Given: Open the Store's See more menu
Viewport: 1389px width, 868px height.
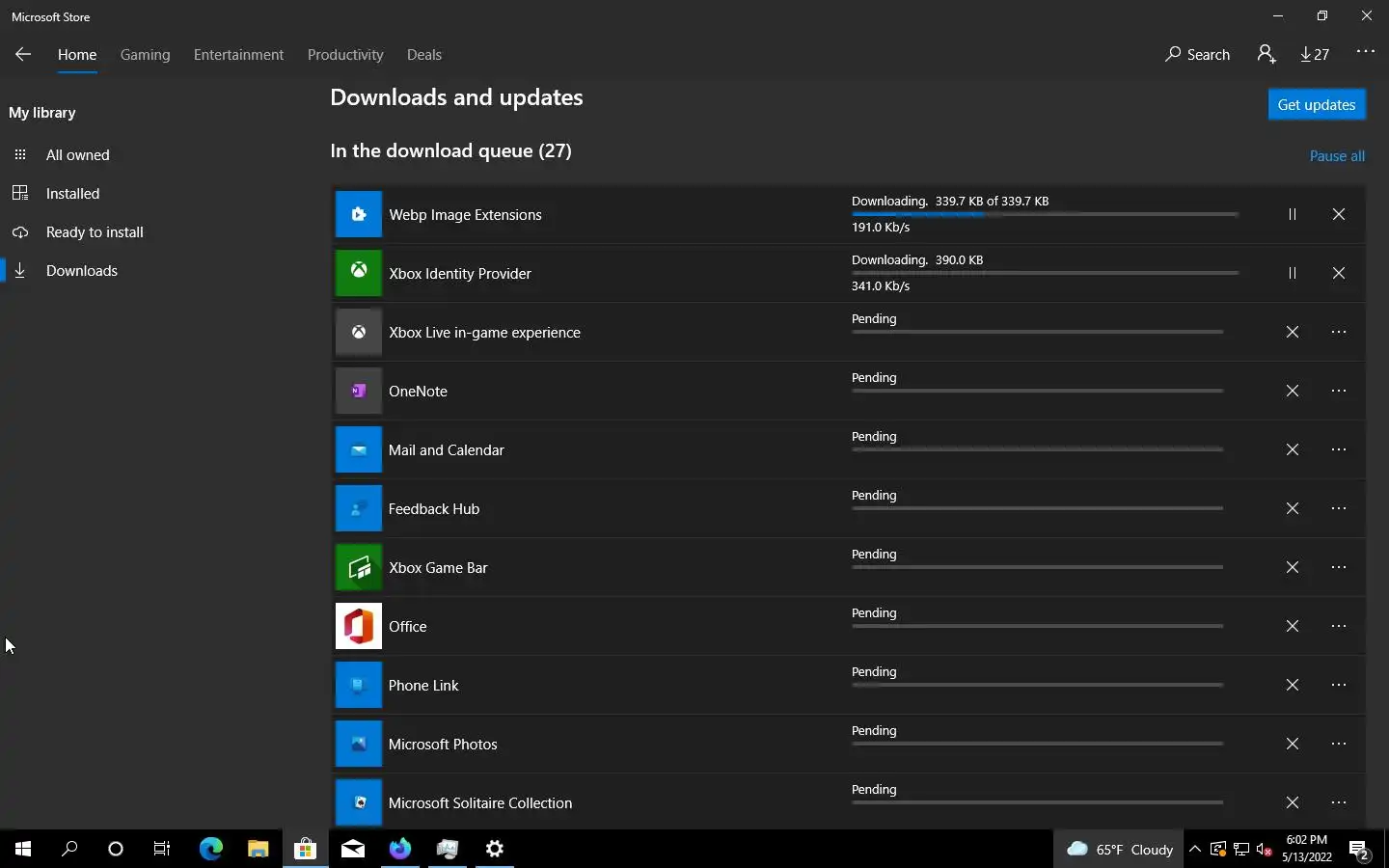Looking at the screenshot, I should click(1366, 52).
